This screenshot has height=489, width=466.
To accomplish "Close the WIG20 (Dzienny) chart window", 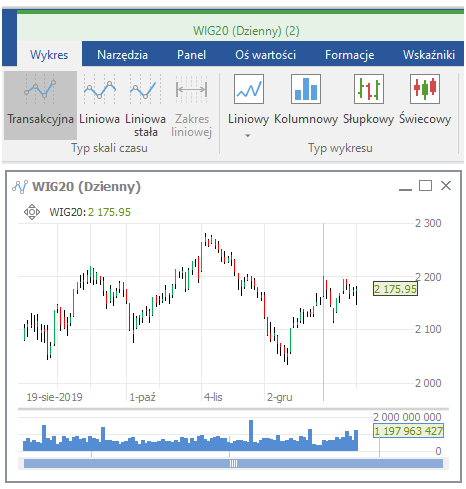I will coord(446,185).
